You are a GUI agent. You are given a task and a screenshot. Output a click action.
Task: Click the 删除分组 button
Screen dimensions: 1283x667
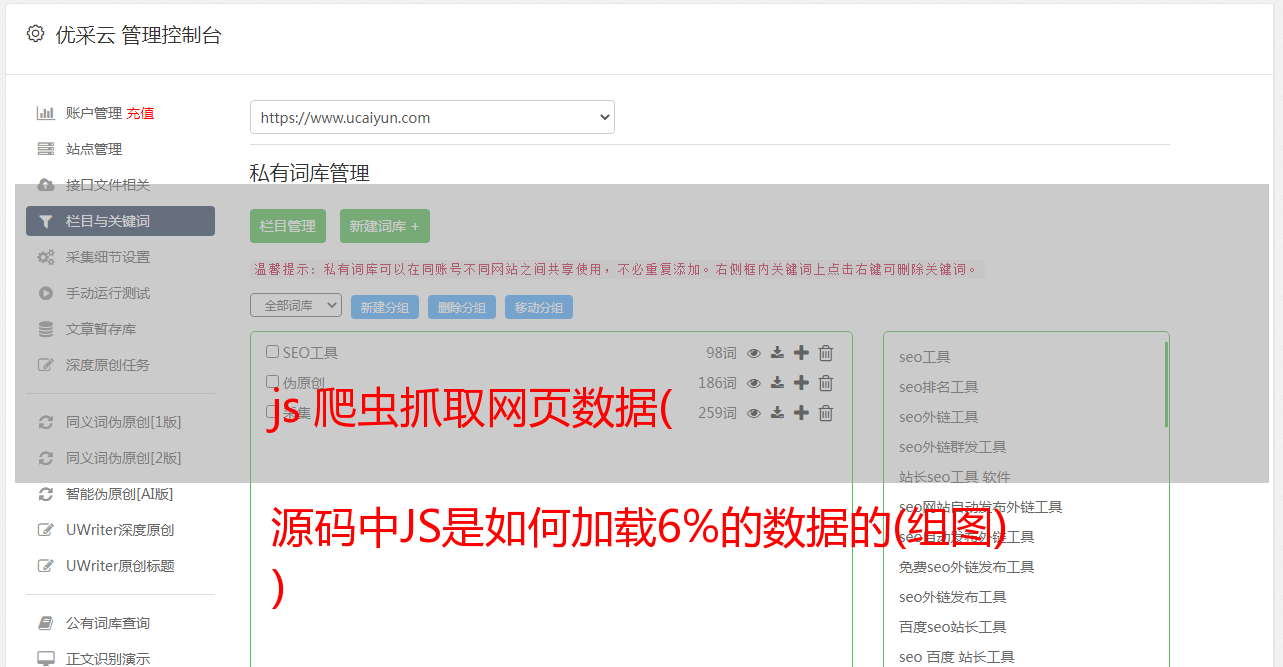click(x=462, y=308)
